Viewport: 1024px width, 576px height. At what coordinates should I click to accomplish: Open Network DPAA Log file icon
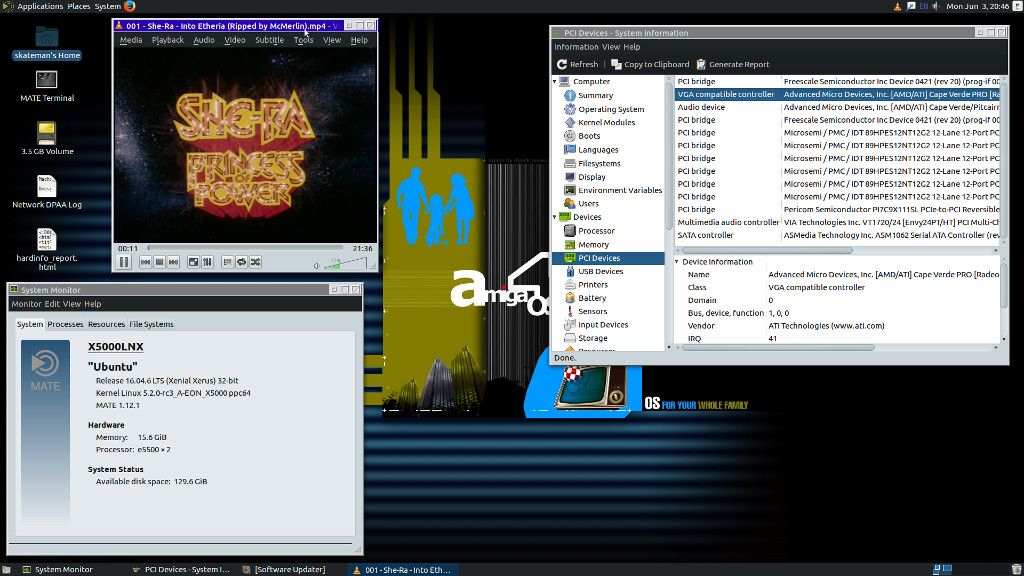tap(47, 192)
